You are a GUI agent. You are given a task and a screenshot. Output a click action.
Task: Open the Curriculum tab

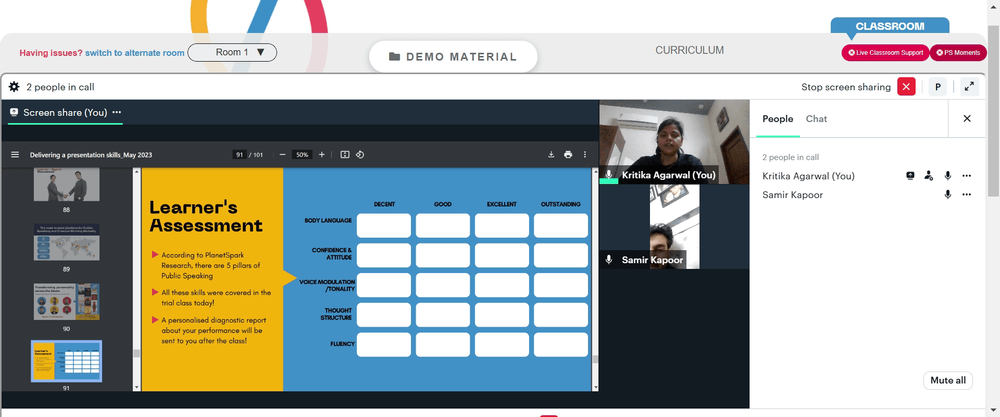pos(689,50)
